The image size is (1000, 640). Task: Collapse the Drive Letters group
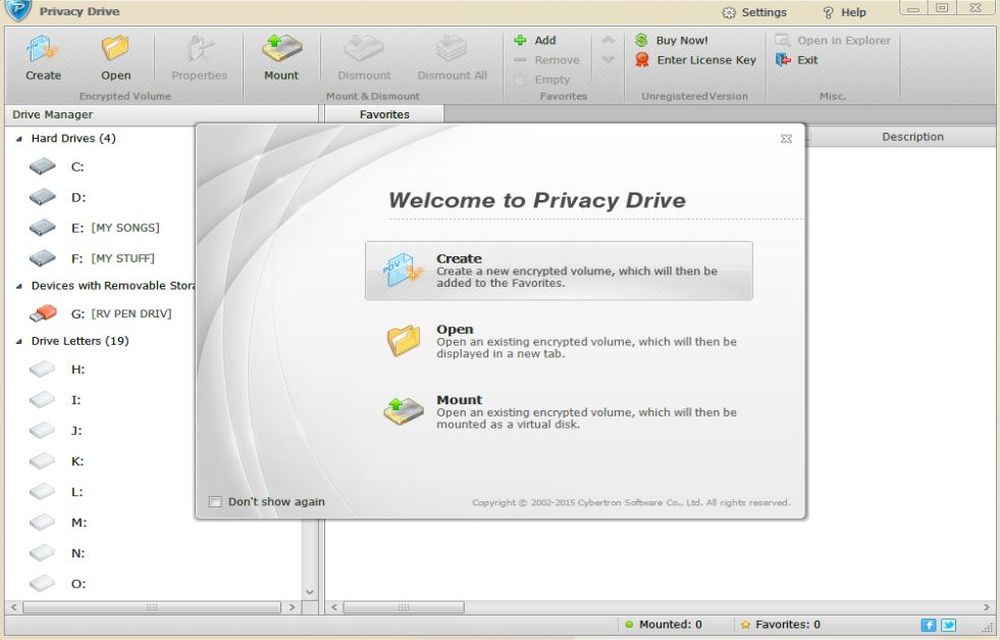pyautogui.click(x=18, y=342)
